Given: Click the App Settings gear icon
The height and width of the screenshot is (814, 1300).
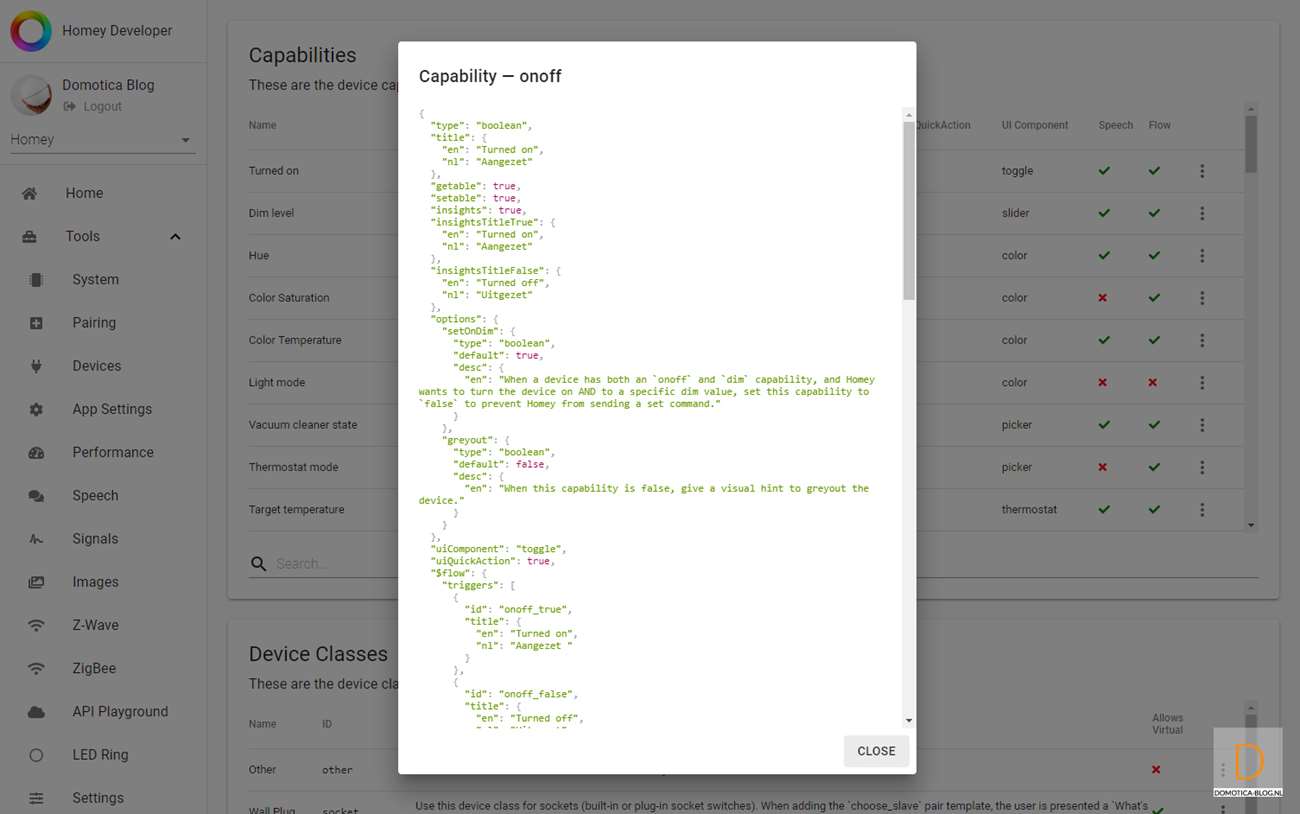Looking at the screenshot, I should point(36,410).
